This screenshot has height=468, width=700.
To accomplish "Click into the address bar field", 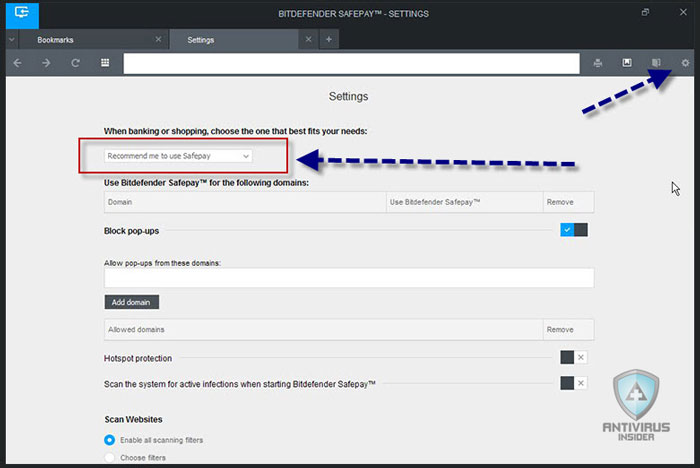I will [x=351, y=63].
